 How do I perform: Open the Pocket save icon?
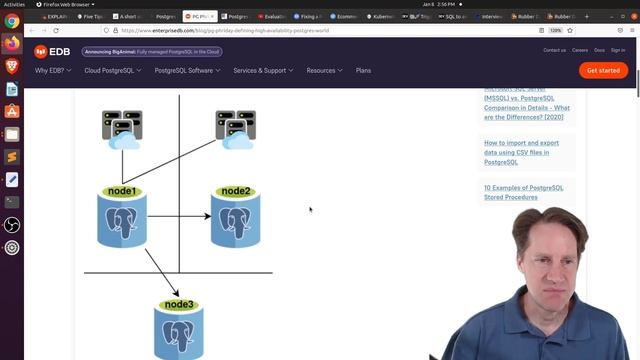pos(620,31)
